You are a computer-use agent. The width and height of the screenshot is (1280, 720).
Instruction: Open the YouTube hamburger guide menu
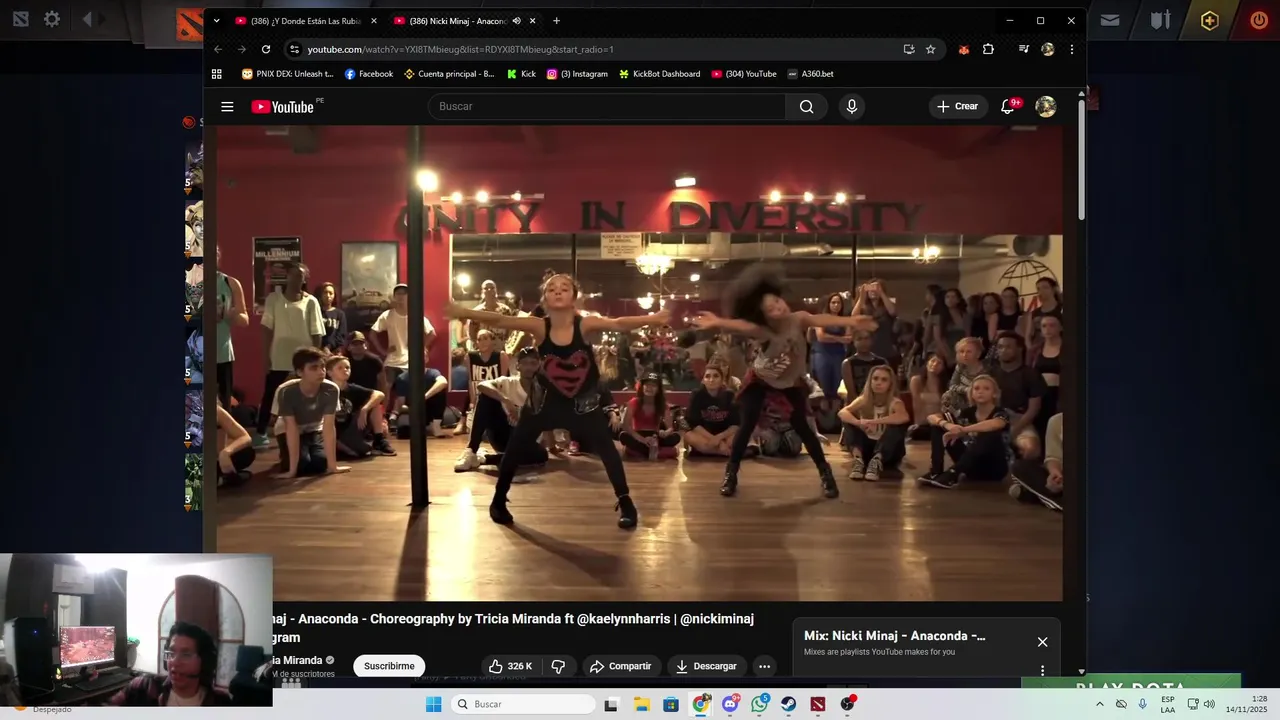pos(227,107)
